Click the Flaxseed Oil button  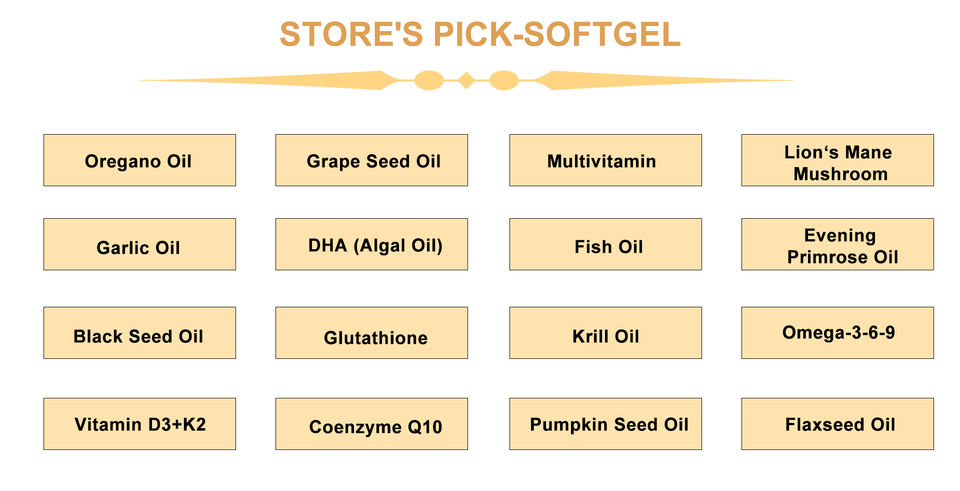(837, 424)
